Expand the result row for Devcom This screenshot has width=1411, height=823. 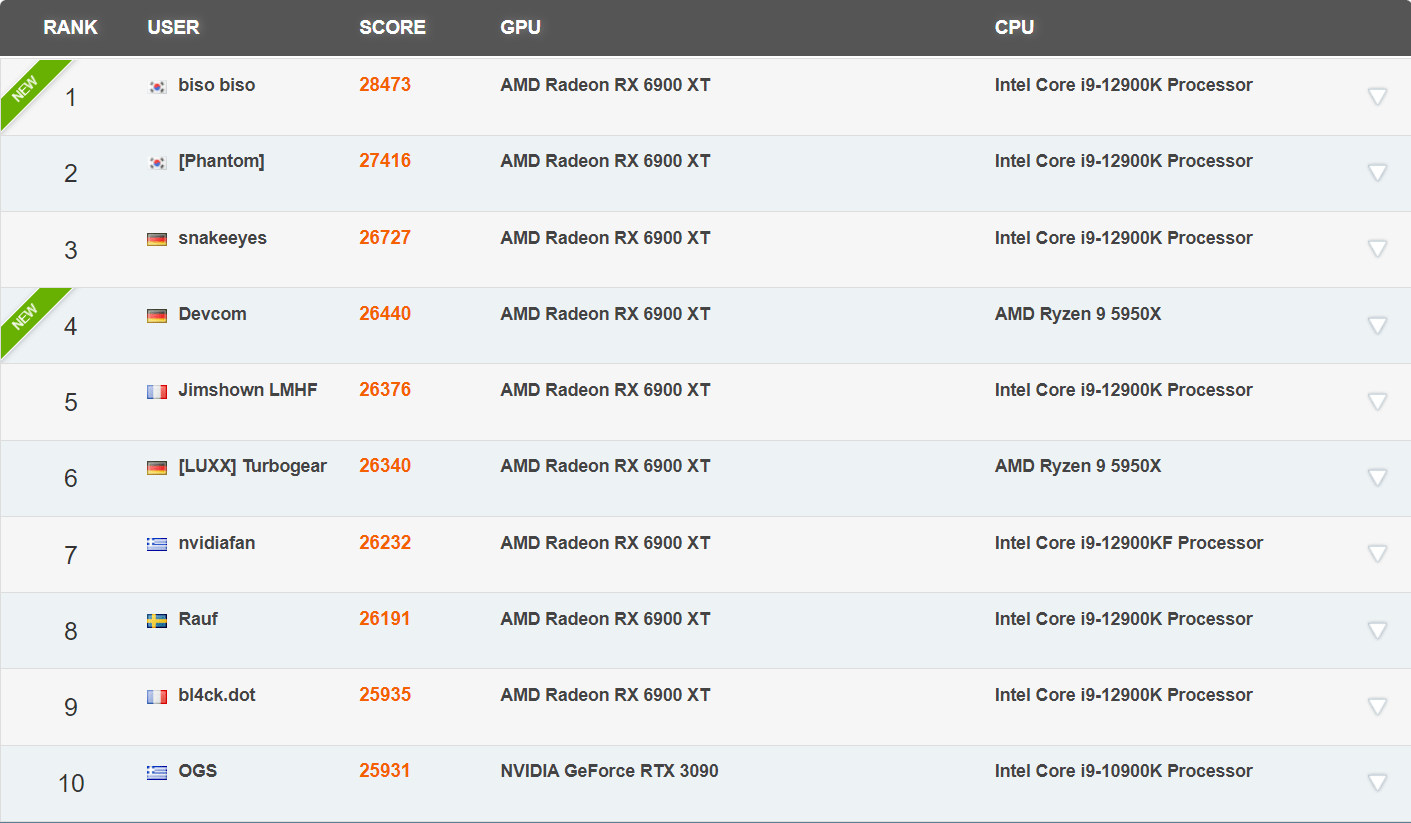tap(1378, 324)
